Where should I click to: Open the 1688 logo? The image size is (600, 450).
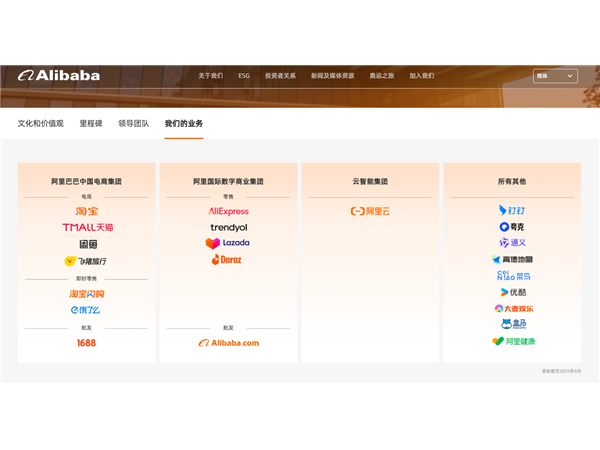(86, 343)
